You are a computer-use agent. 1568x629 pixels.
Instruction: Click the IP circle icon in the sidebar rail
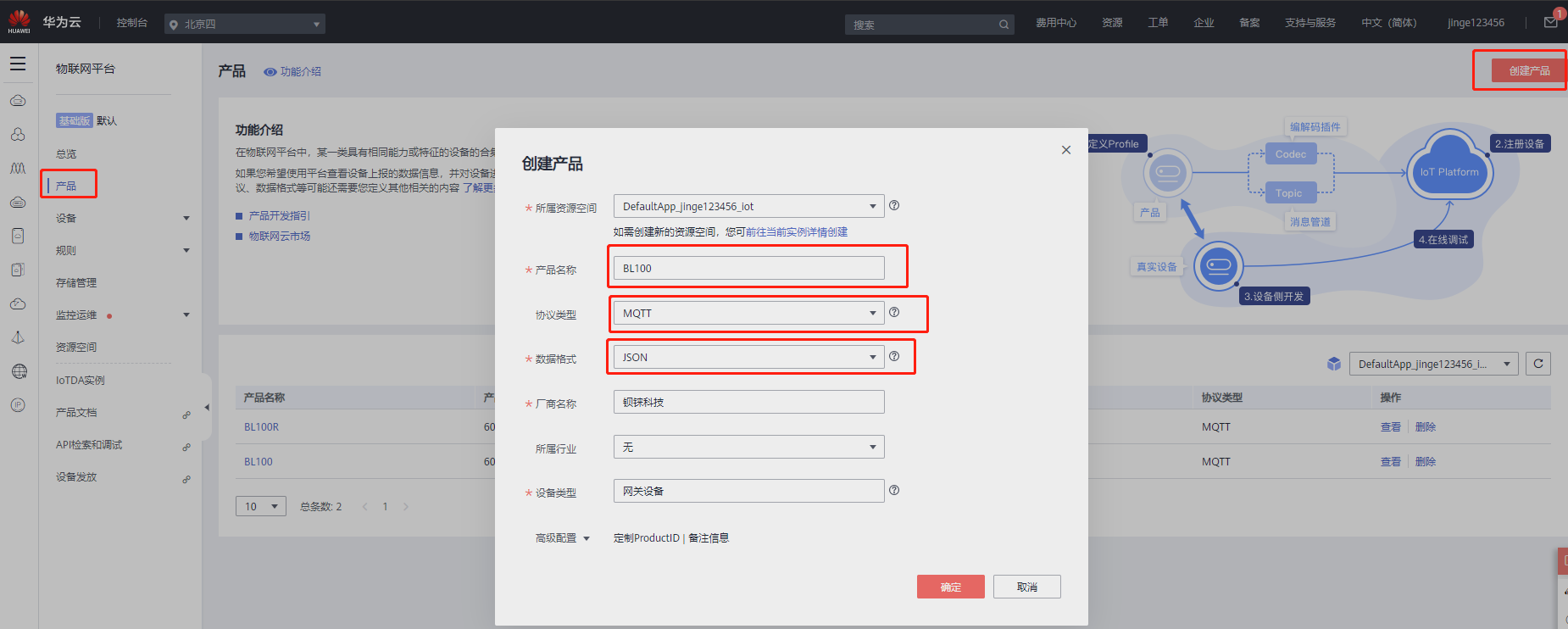tap(18, 405)
